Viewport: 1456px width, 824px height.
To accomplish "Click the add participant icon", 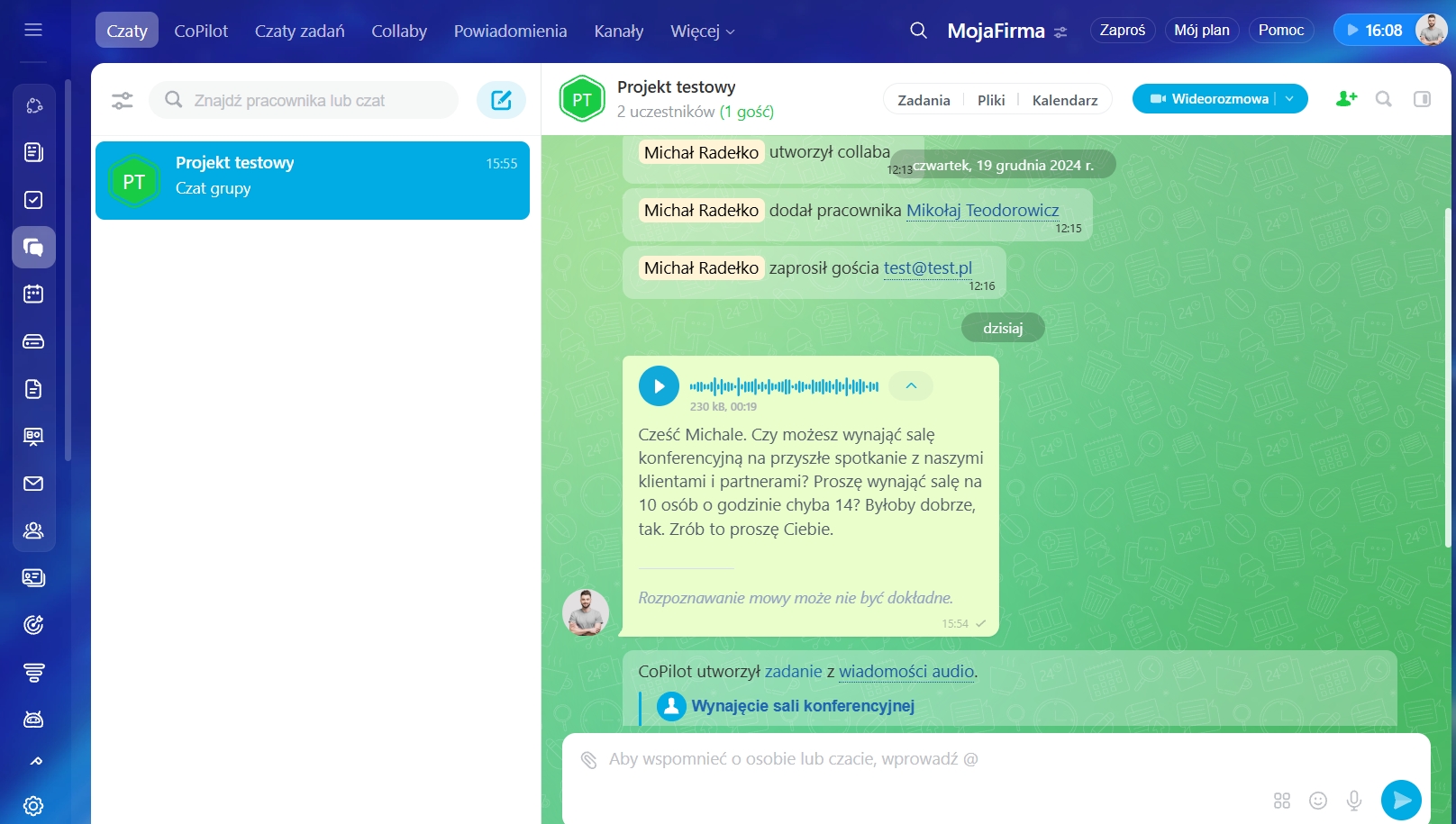I will click(x=1346, y=99).
